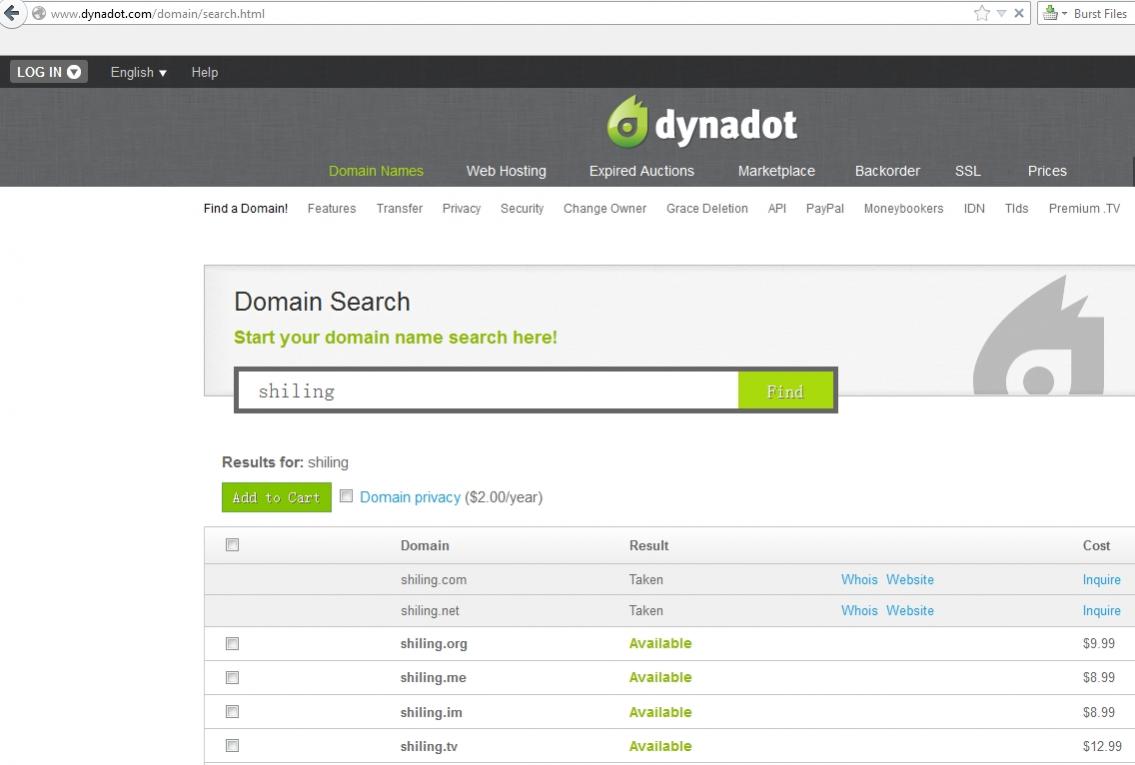Open the Marketplace menu
Image resolution: width=1135 pixels, height=765 pixels.
point(776,171)
